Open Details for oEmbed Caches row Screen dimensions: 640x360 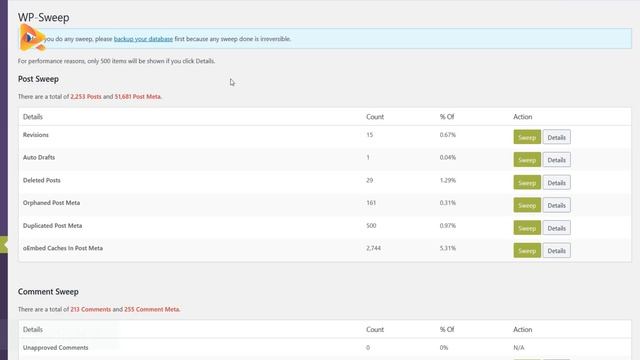coord(556,251)
